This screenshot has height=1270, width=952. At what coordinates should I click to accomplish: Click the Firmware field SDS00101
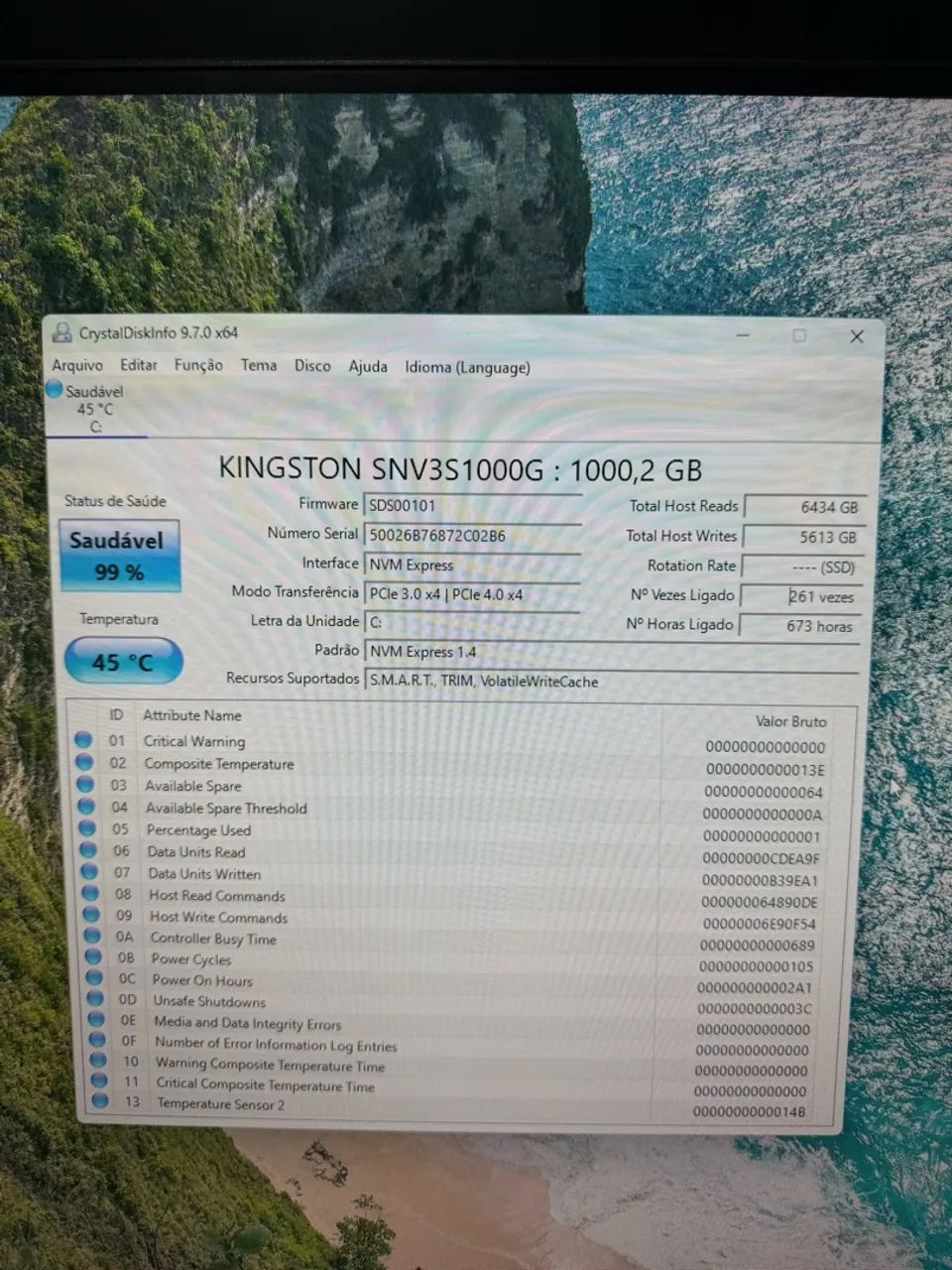click(472, 505)
